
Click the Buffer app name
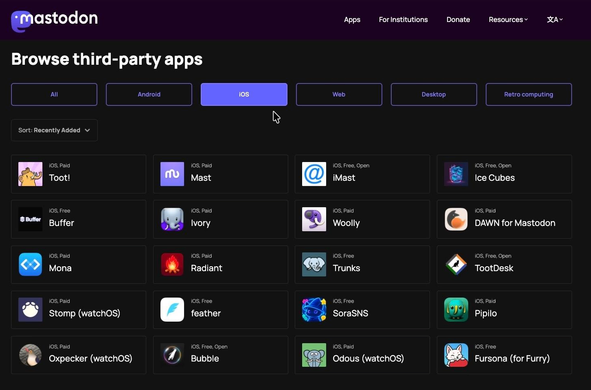tap(61, 223)
